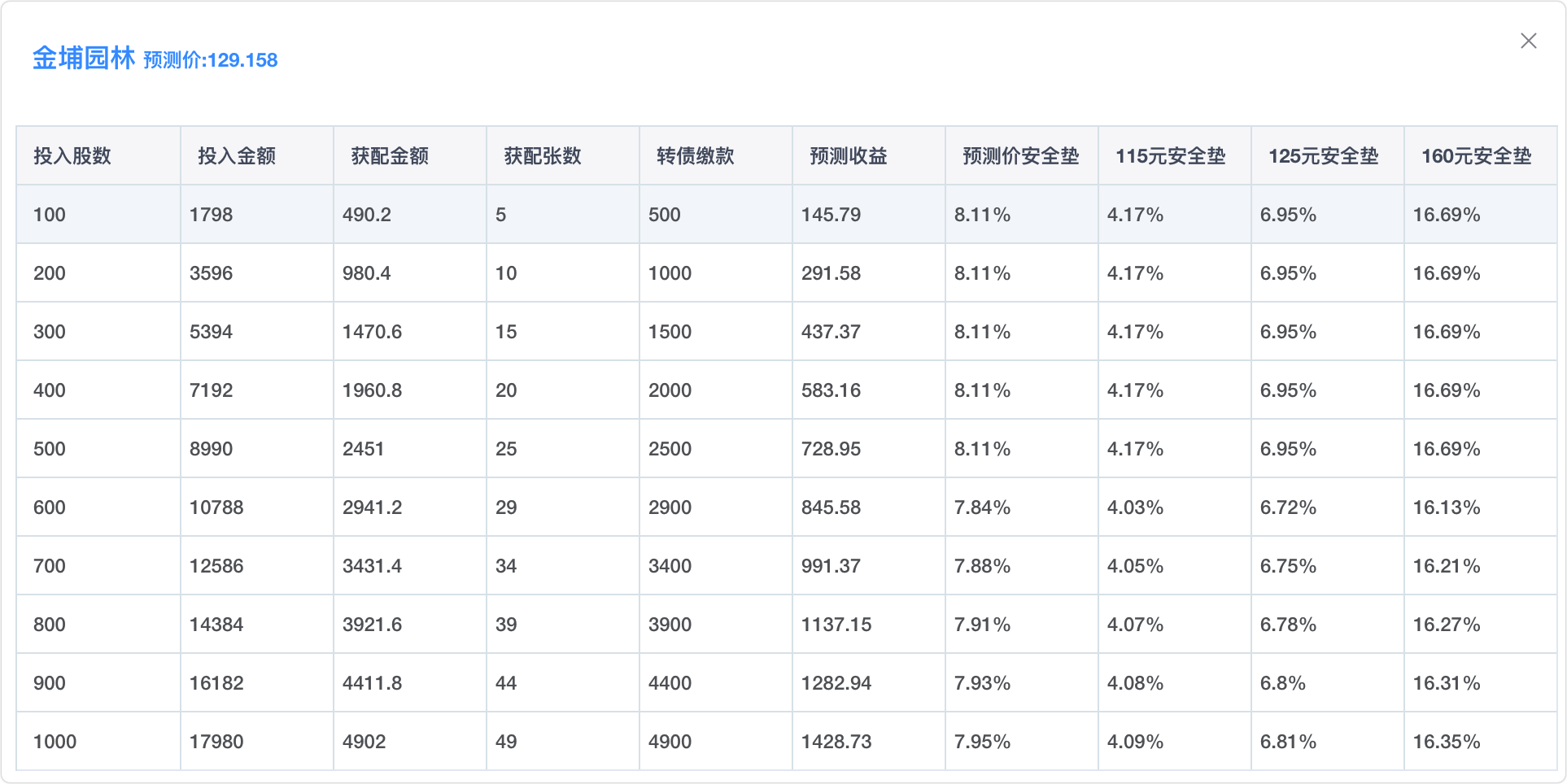Click the 投入金额 column header
The width and height of the screenshot is (1567, 784).
[237, 156]
